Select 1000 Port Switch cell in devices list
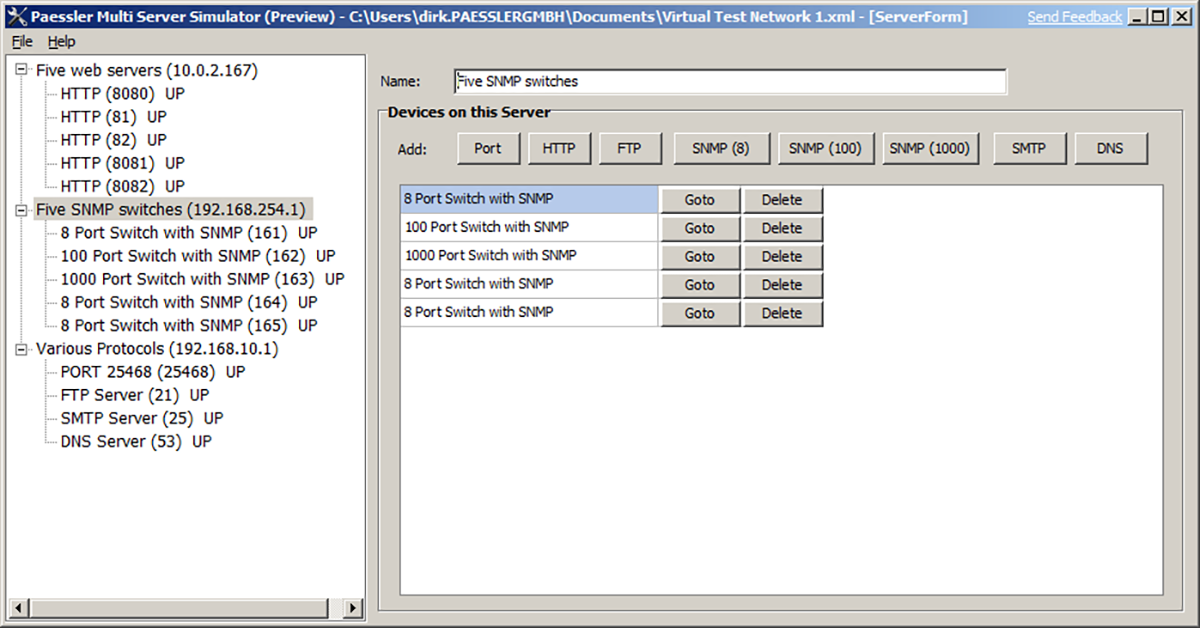1200x628 pixels. [x=529, y=256]
